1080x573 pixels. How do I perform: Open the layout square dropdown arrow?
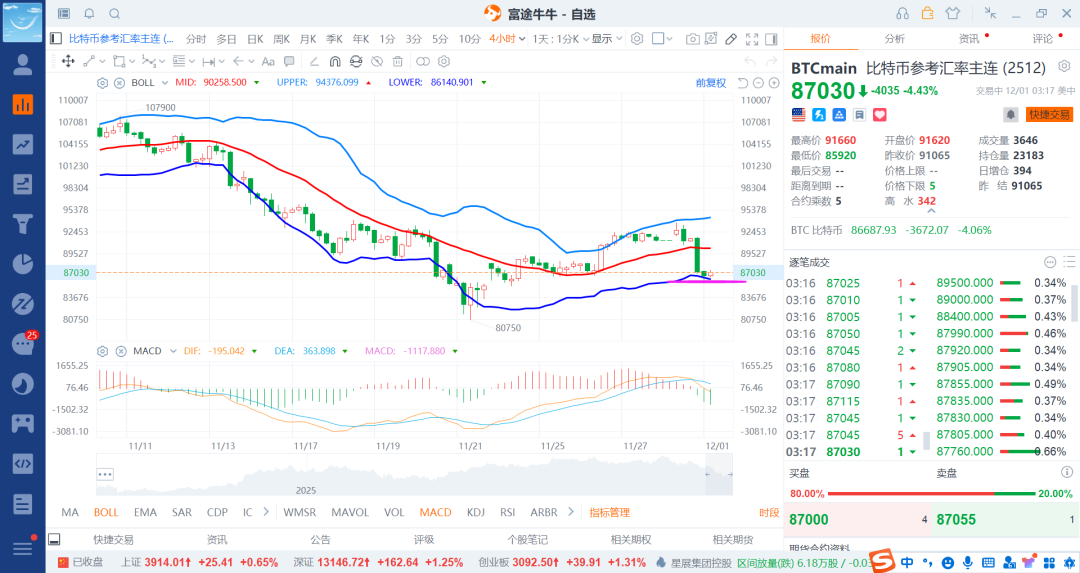pyautogui.click(x=669, y=39)
